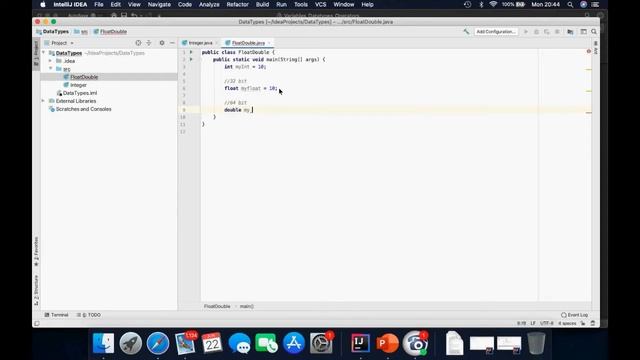Toggle the Terminal tool window

click(56, 315)
